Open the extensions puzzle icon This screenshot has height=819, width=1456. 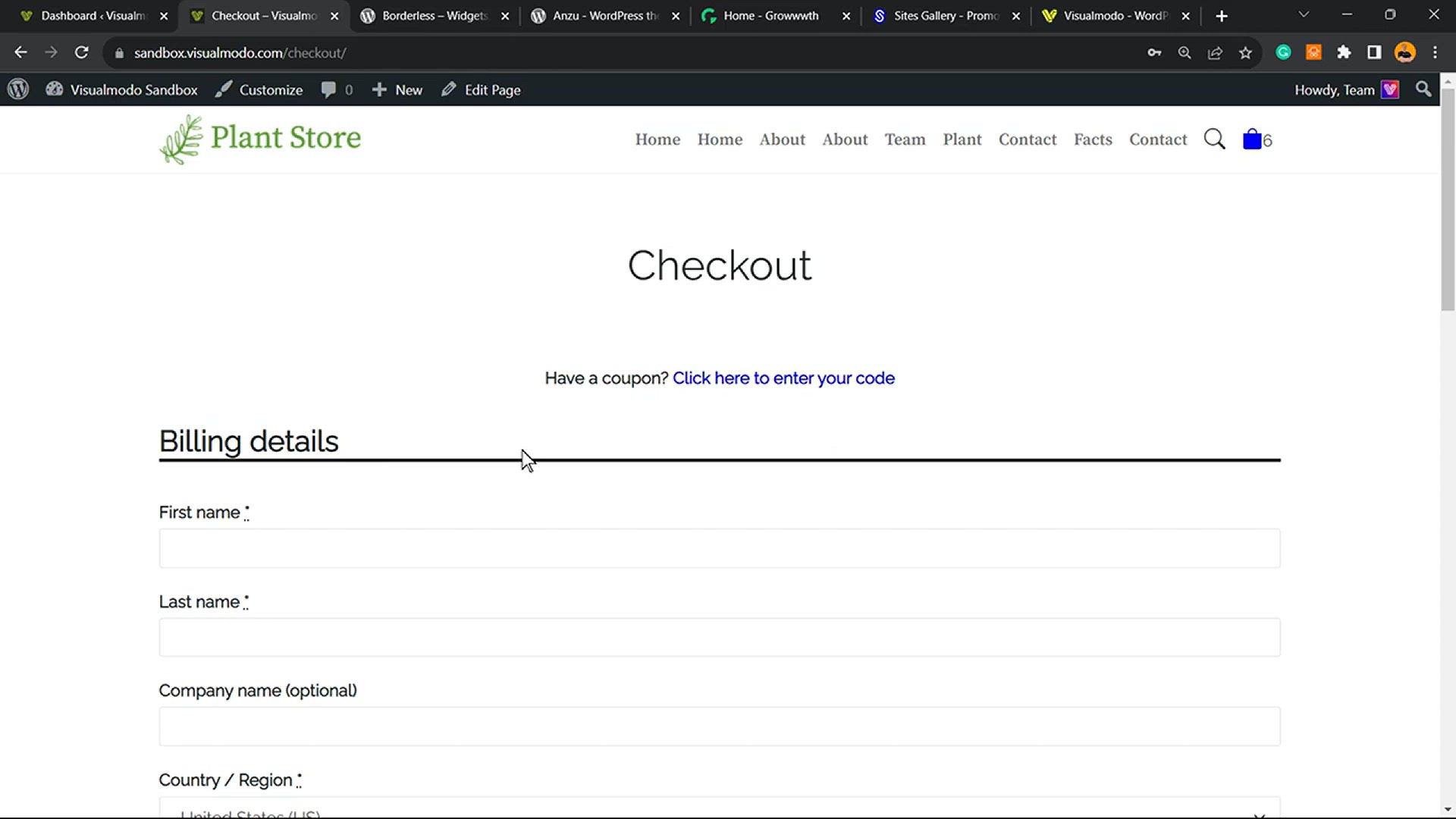click(1344, 52)
